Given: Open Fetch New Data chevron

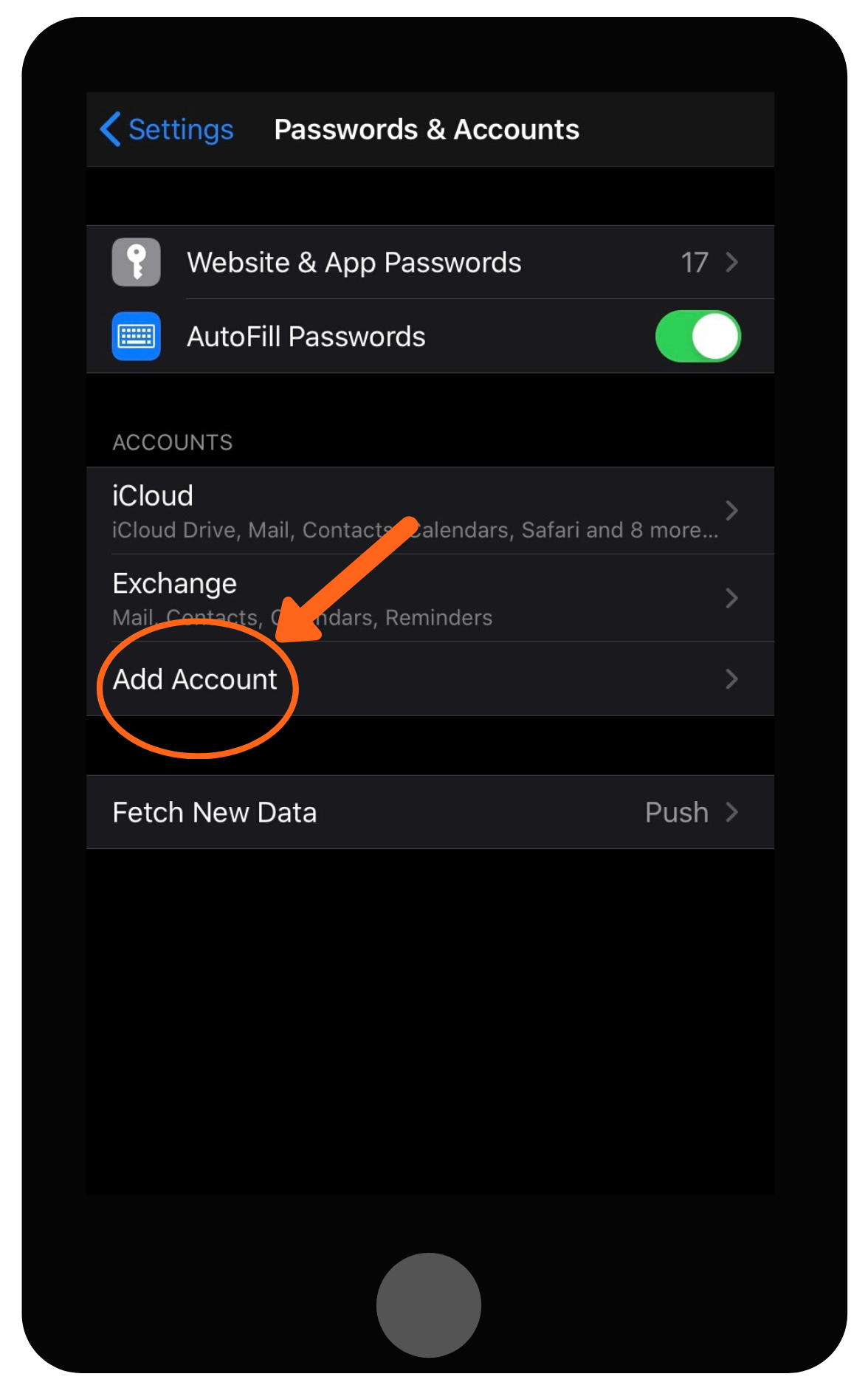Looking at the screenshot, I should (x=731, y=812).
